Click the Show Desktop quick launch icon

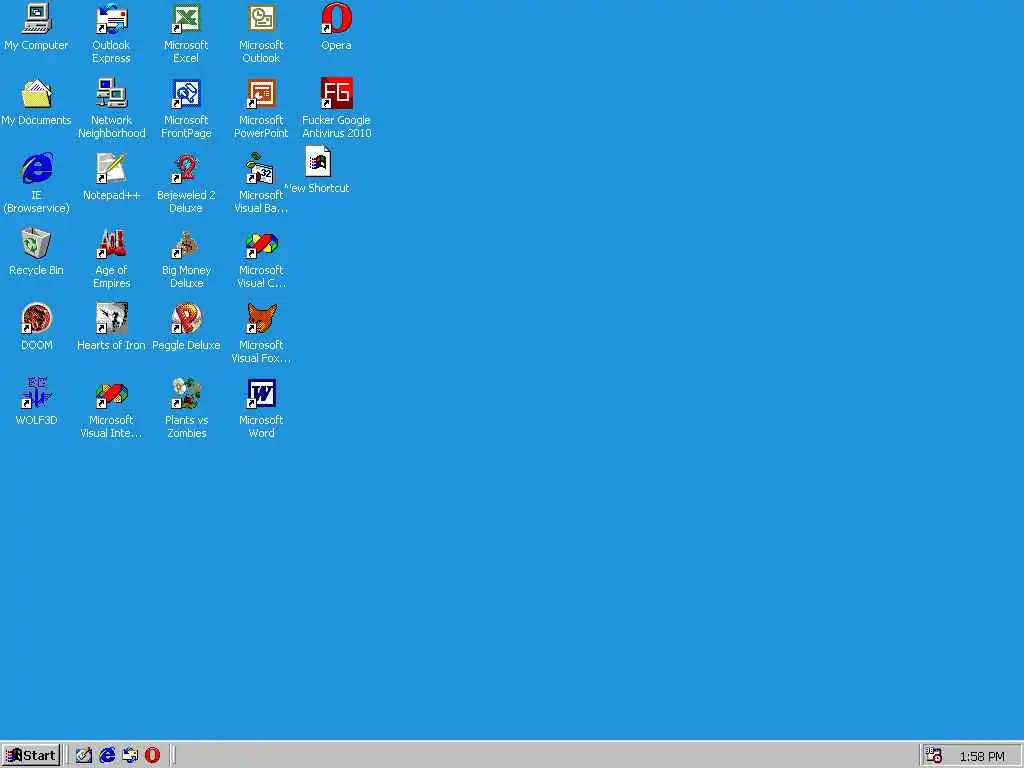point(84,756)
